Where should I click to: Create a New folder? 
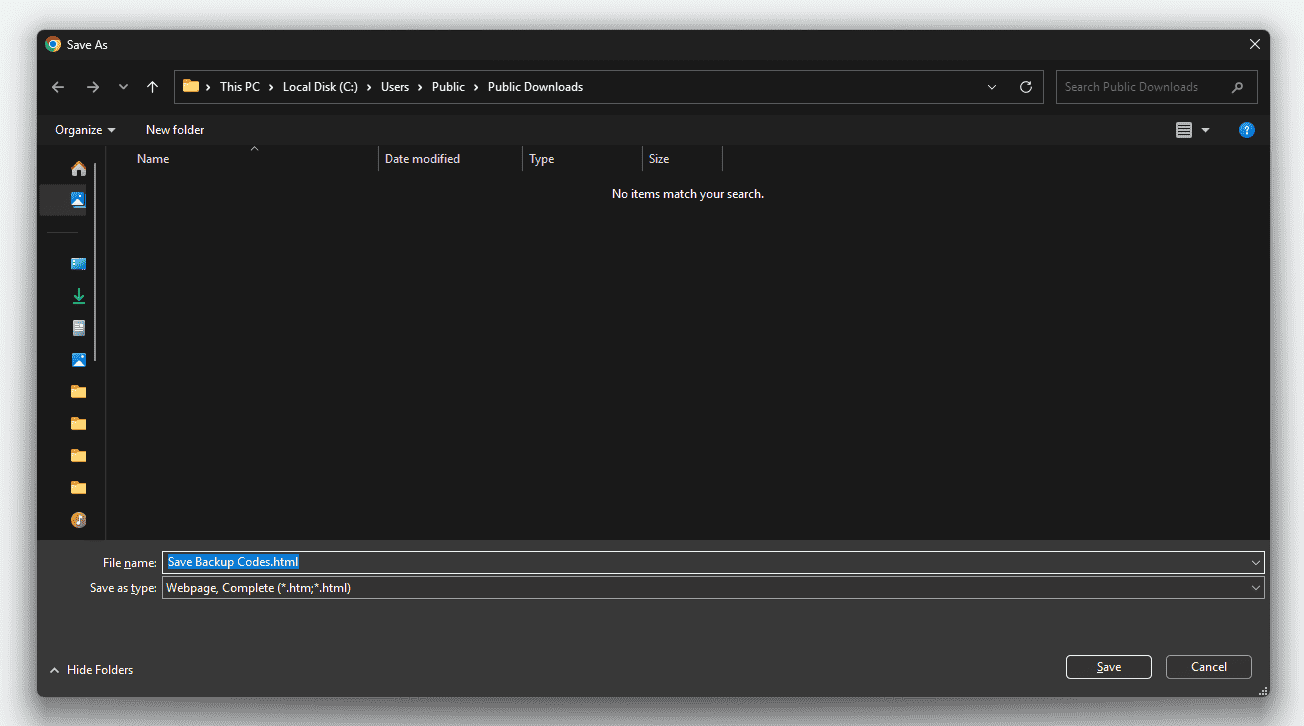175,130
